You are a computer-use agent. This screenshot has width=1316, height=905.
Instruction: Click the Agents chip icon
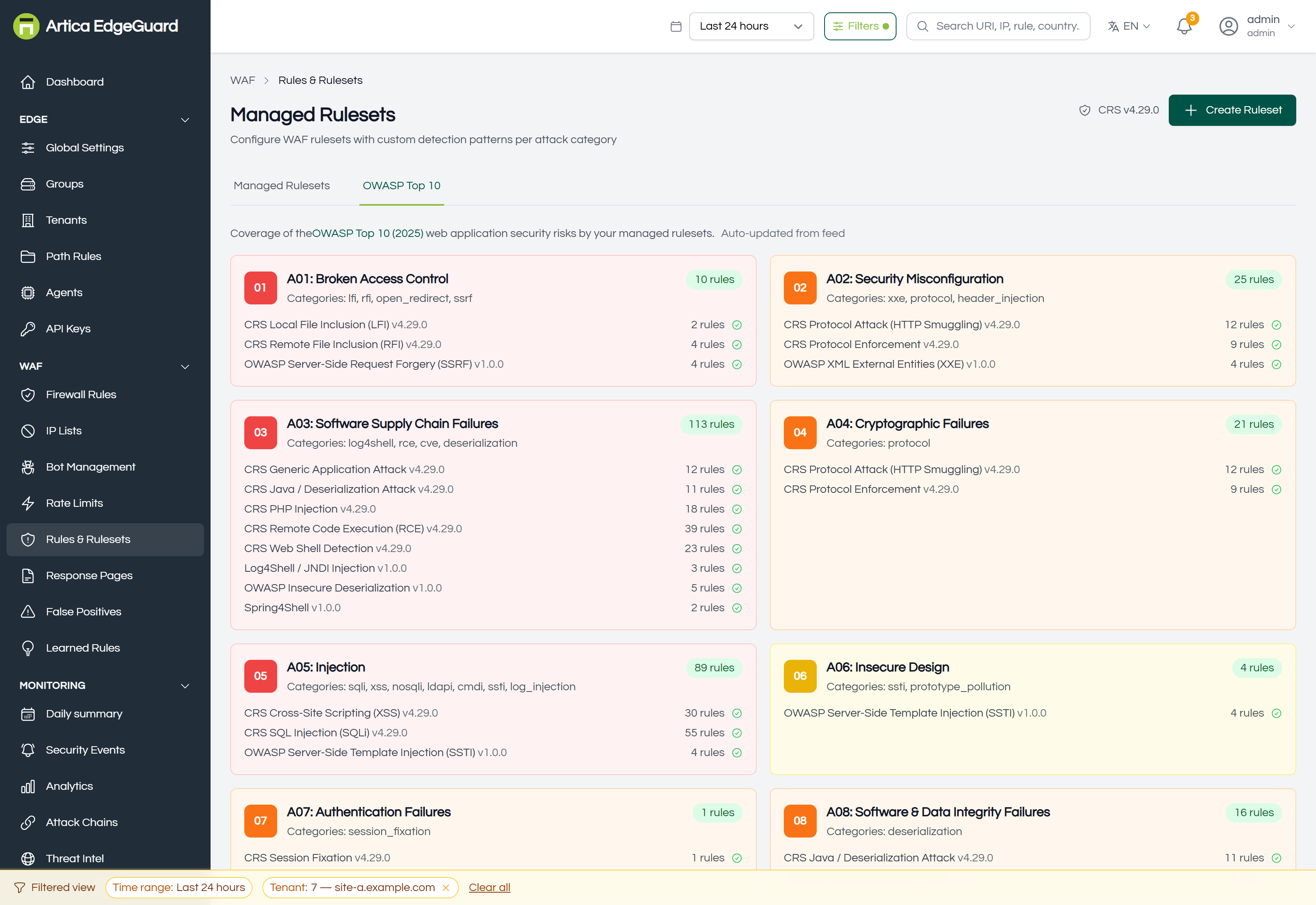pyautogui.click(x=28, y=293)
